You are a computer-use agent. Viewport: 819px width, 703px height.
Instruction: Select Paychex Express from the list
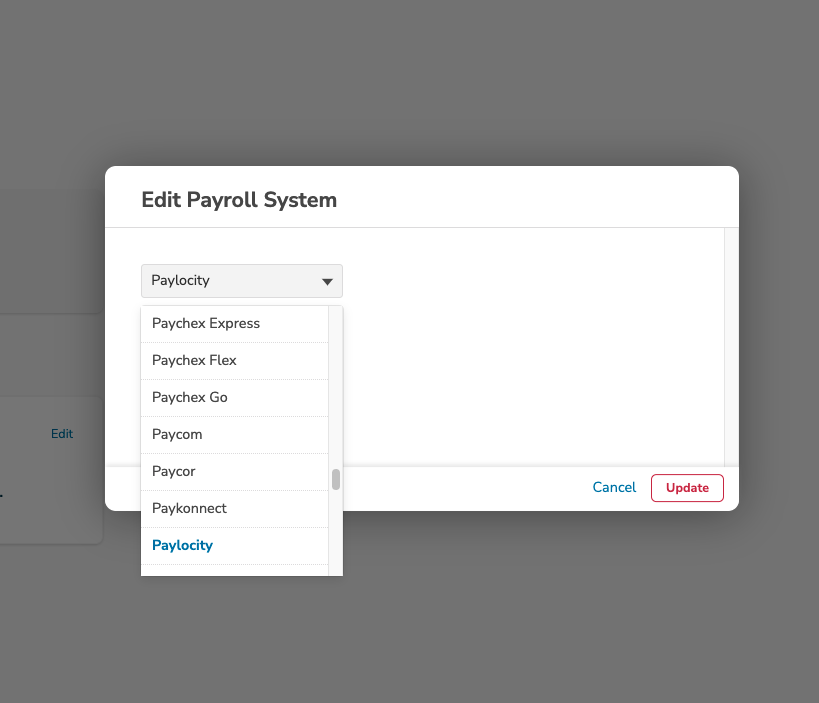click(235, 324)
